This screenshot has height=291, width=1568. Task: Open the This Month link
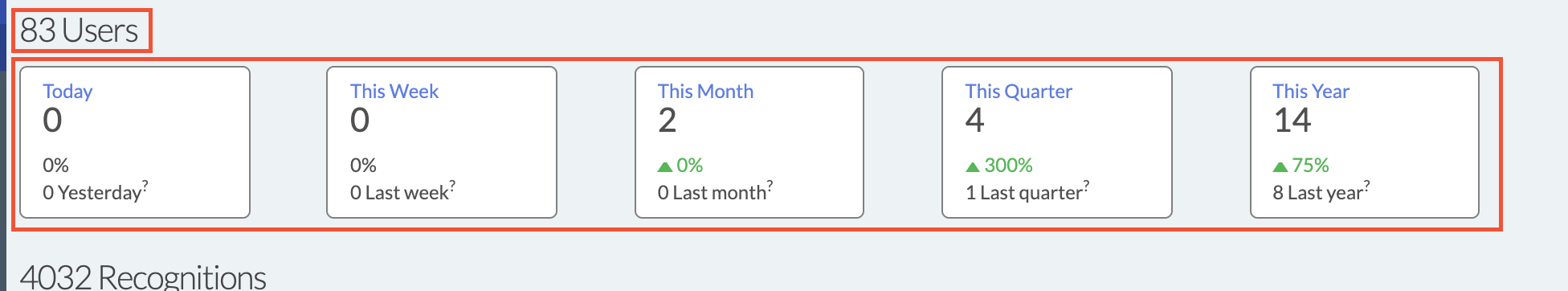pyautogui.click(x=705, y=91)
